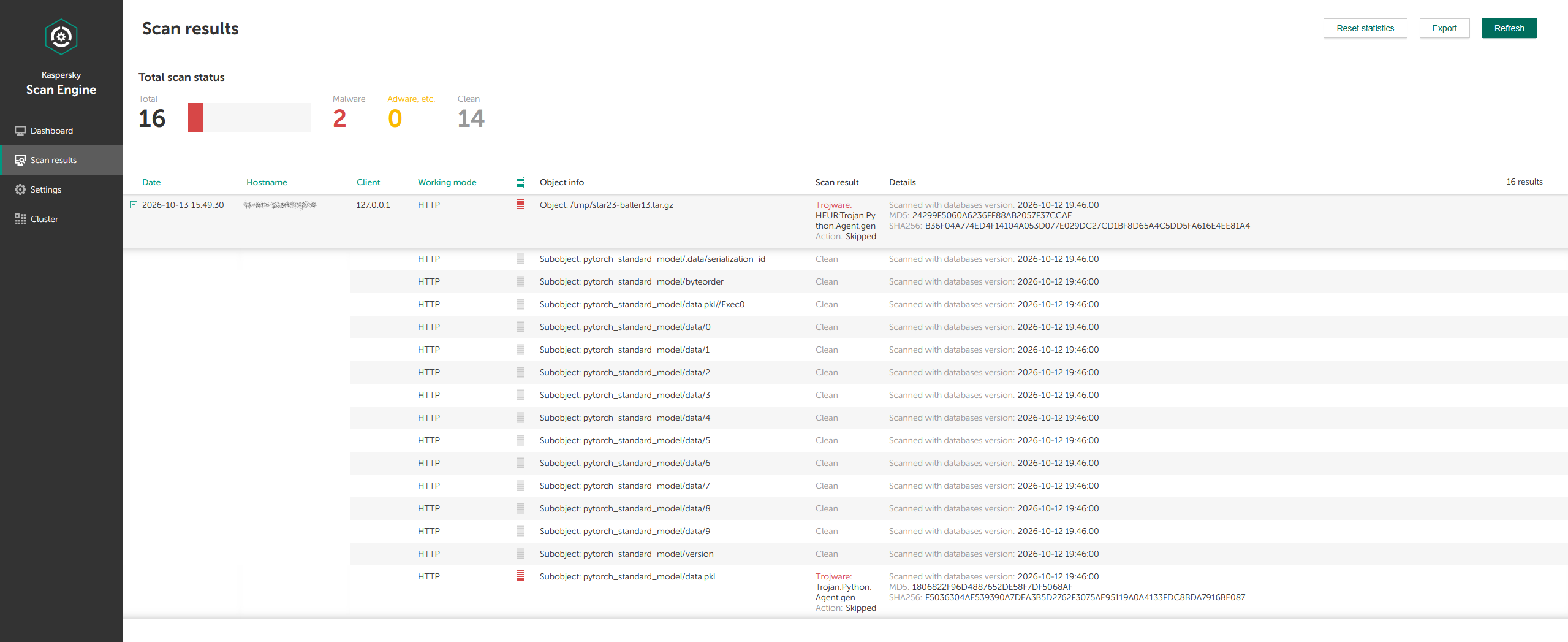Open Dashboard from the sidebar
Image resolution: width=1568 pixels, height=642 pixels.
[61, 131]
